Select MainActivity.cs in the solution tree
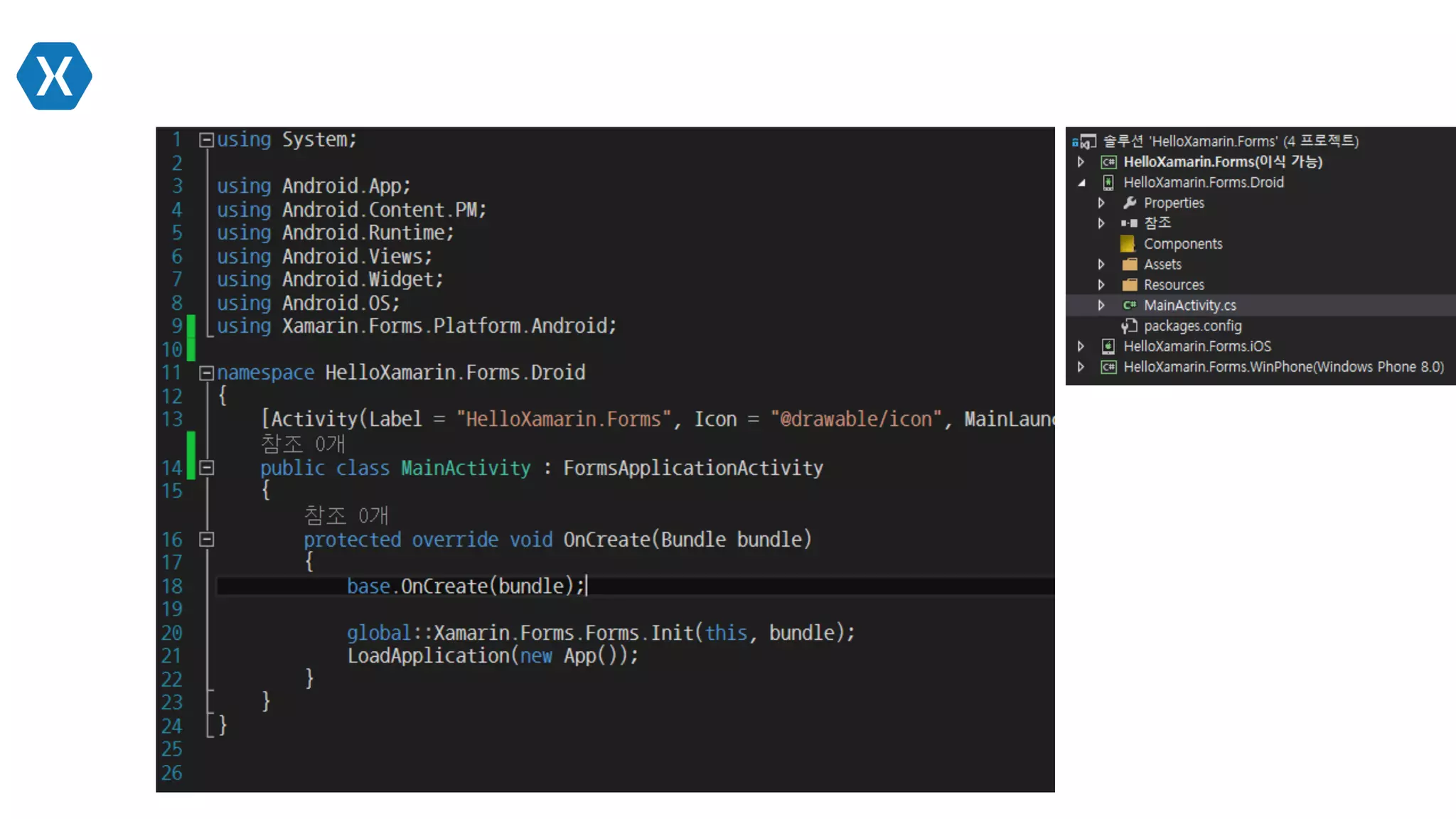Image resolution: width=1456 pixels, height=819 pixels. pos(1189,305)
